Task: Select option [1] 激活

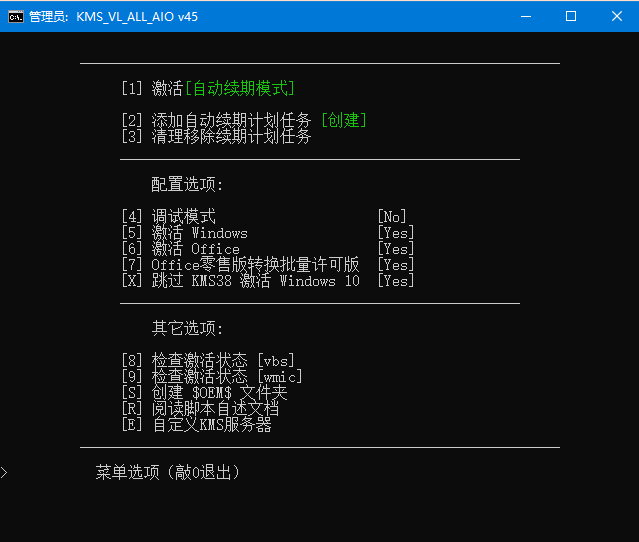Action: coord(152,88)
